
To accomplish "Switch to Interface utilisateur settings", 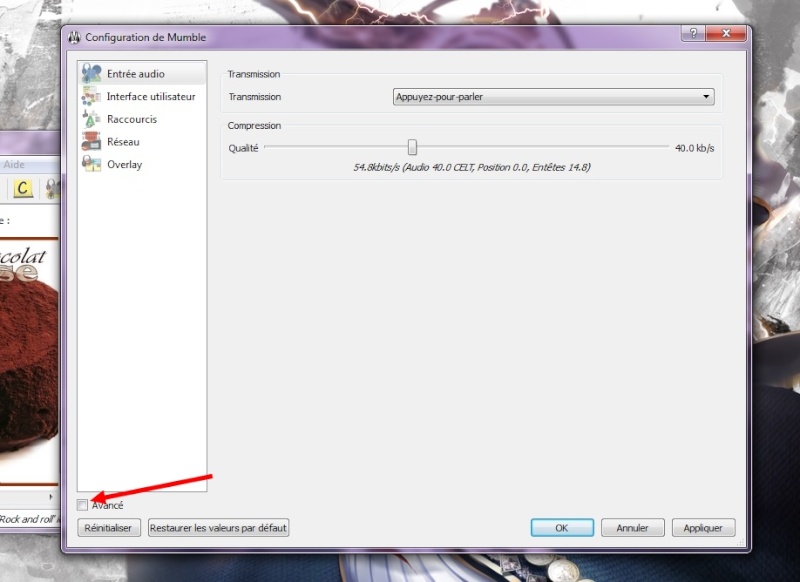I will click(x=142, y=96).
